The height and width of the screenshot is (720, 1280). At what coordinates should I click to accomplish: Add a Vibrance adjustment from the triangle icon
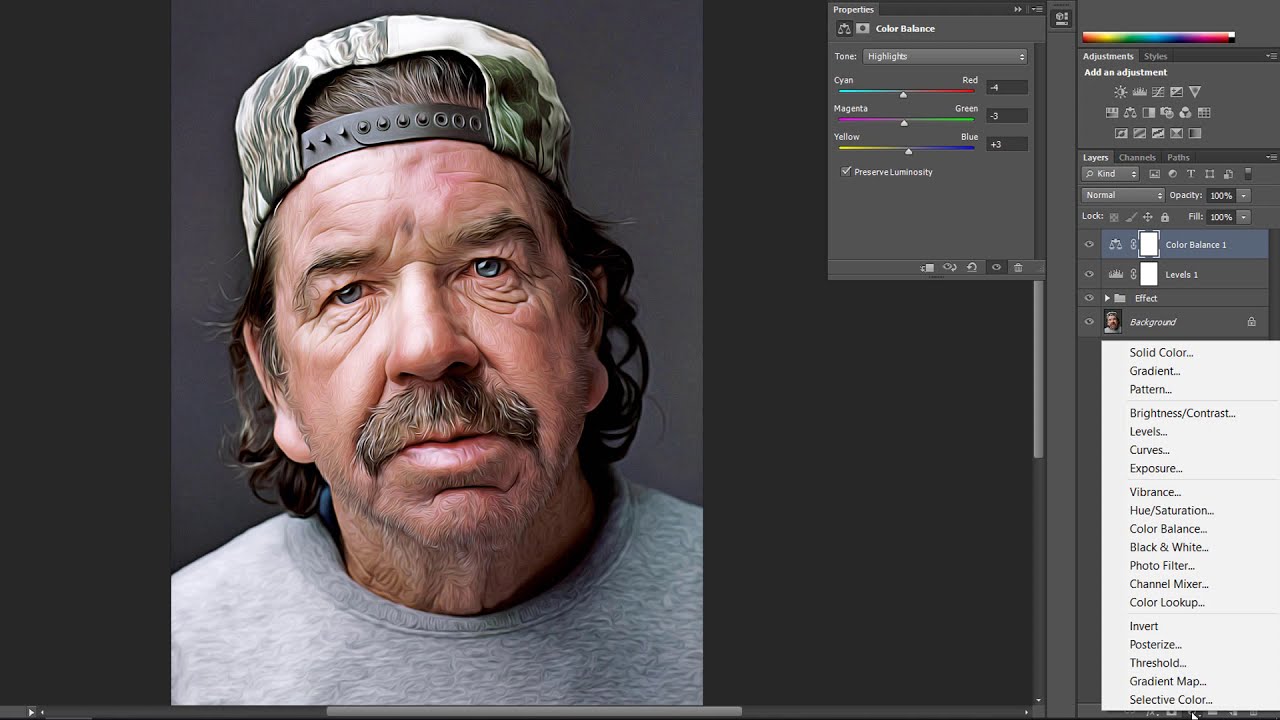[1195, 92]
